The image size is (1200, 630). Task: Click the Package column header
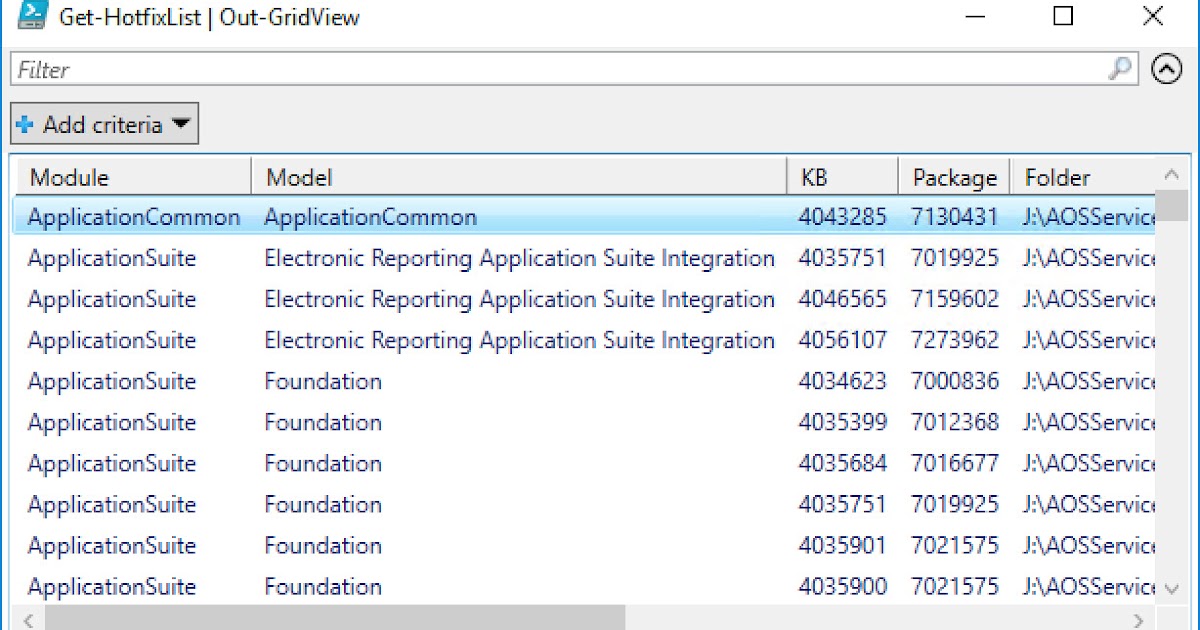point(950,176)
